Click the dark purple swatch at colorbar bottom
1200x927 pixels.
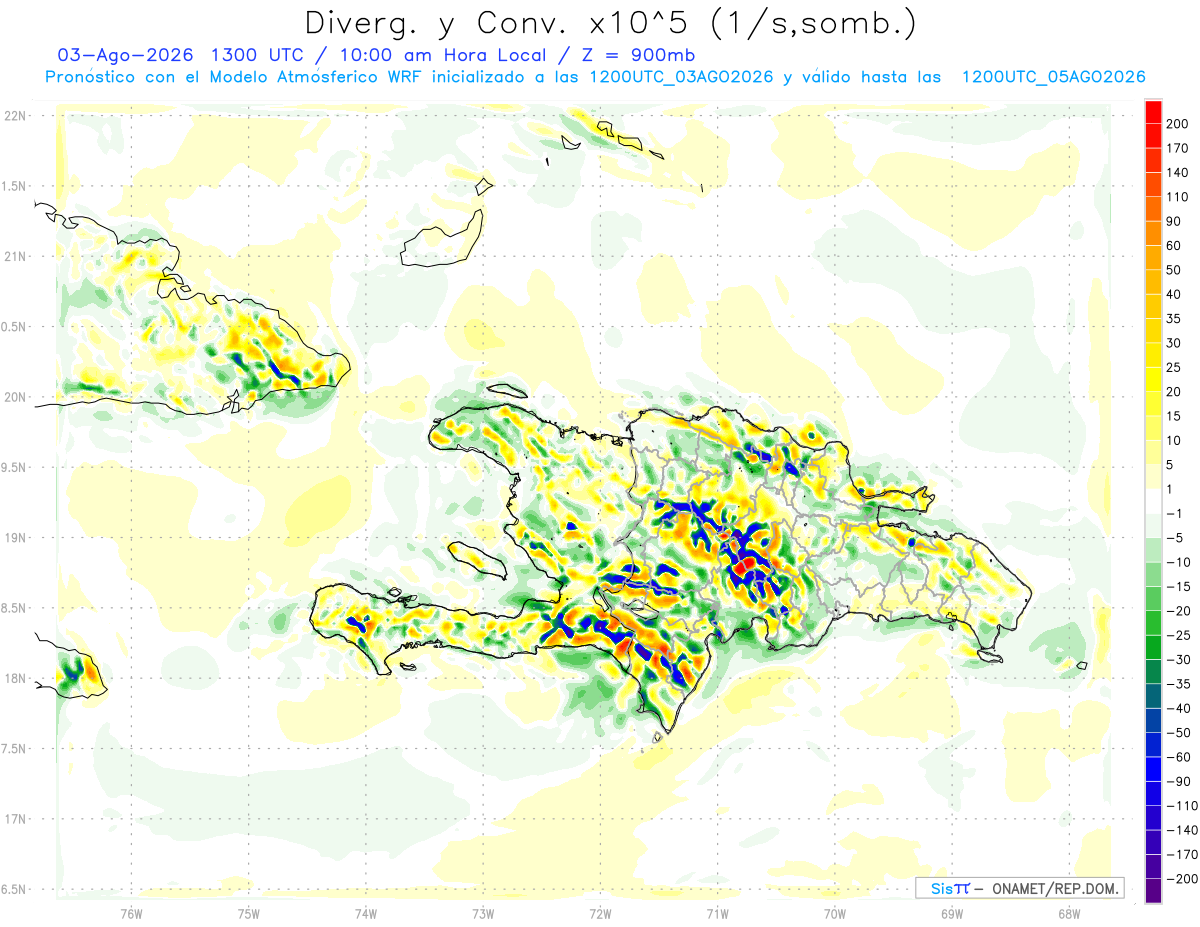(1153, 892)
